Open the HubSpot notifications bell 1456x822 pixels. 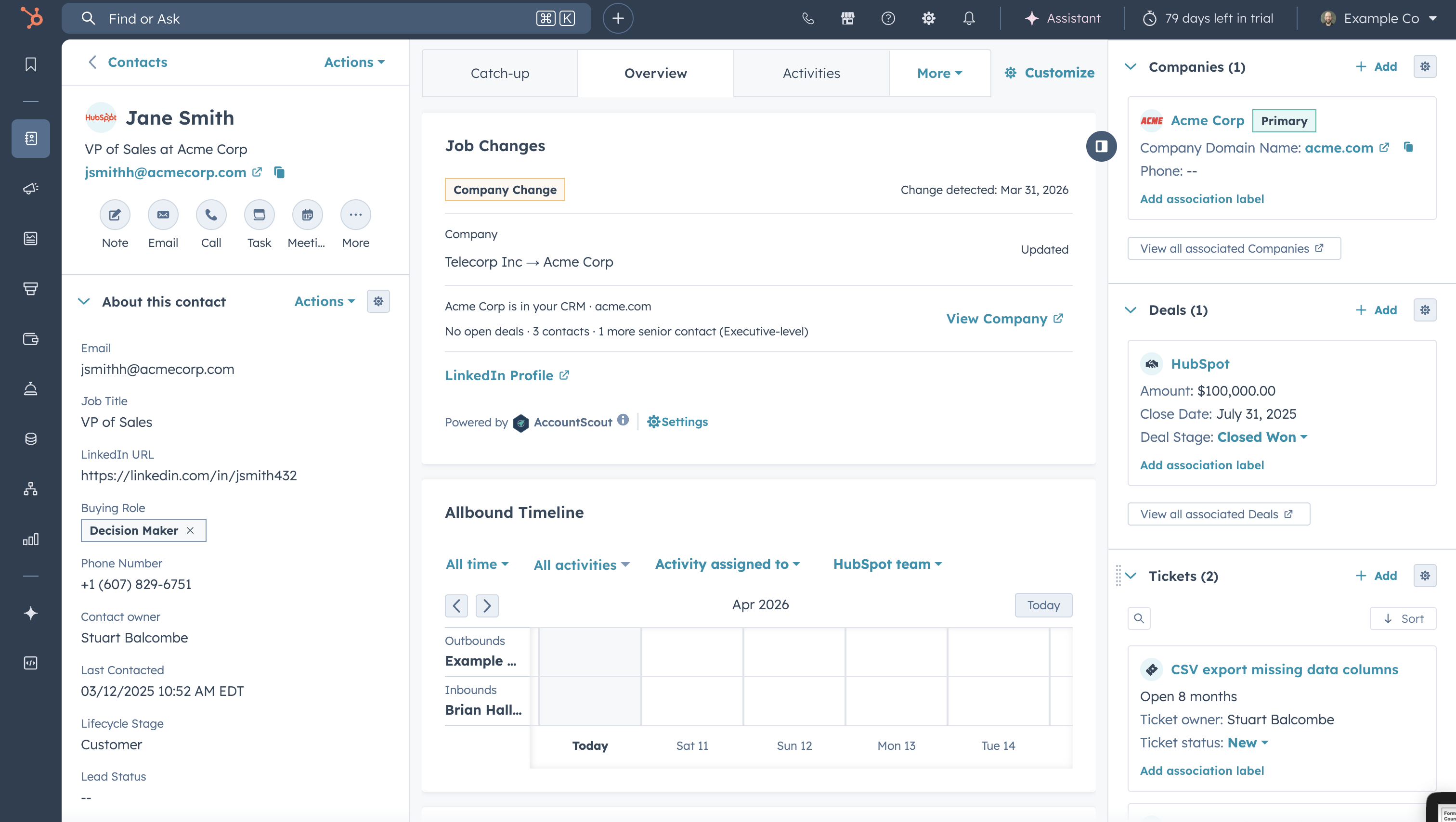[968, 18]
